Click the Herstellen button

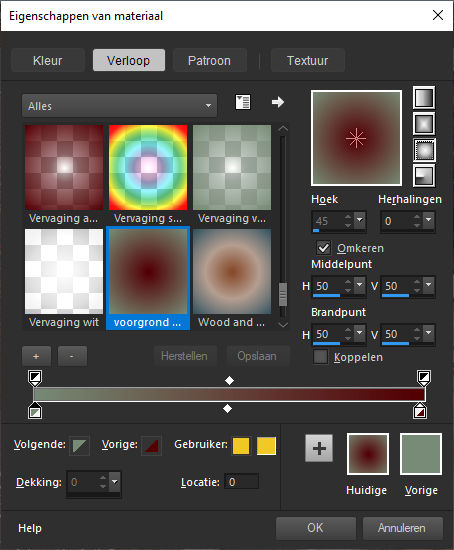(x=185, y=356)
